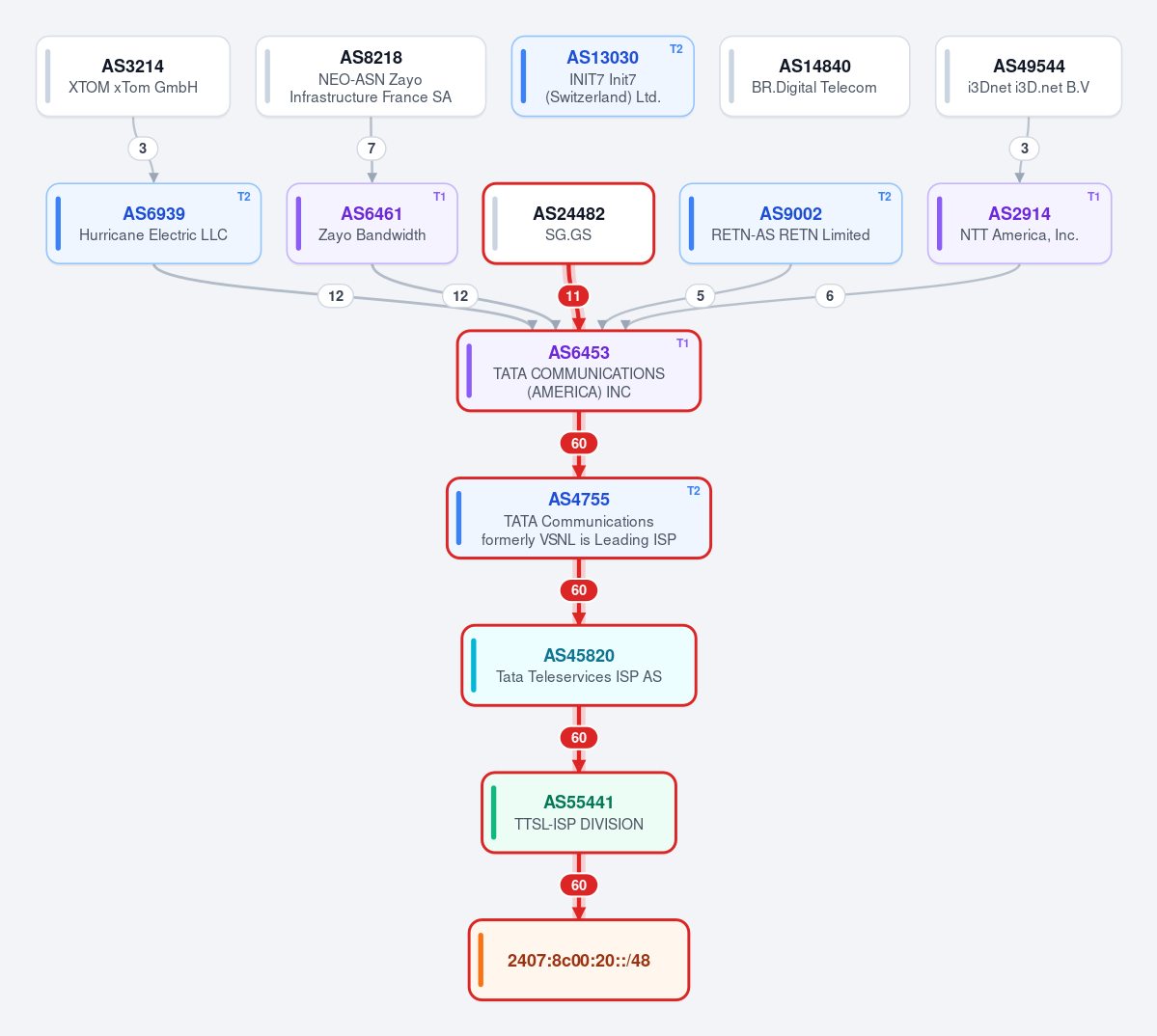Select the AS9002 RETN Limited node
This screenshot has width=1157, height=1036.
coord(791,224)
